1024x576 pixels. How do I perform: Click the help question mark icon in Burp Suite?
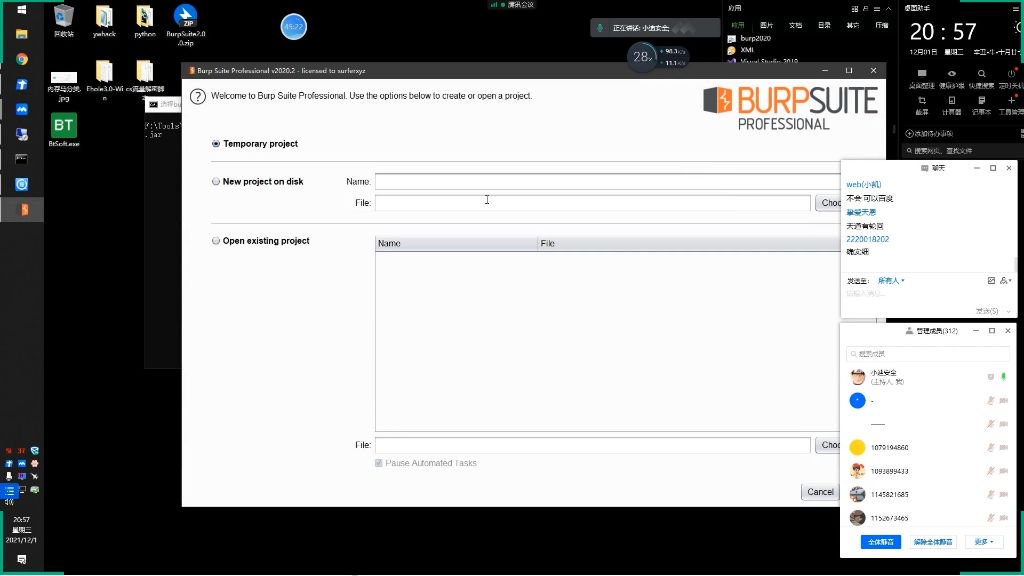197,97
